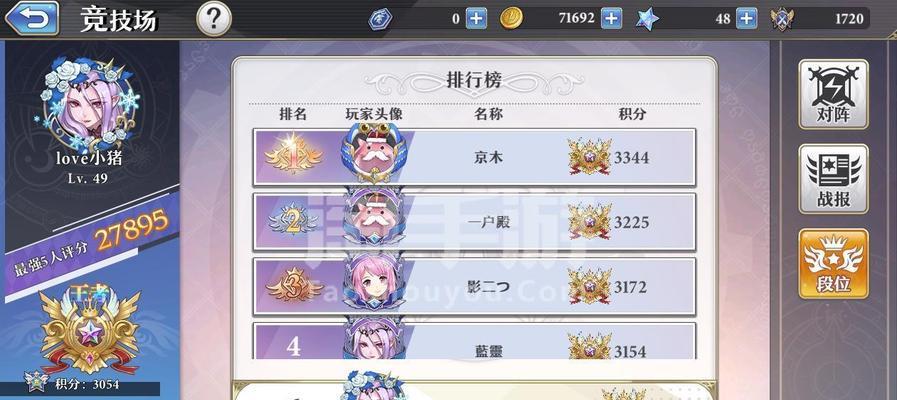Tap the 王者 gold rank emblem
897x400 pixels.
pos(90,330)
